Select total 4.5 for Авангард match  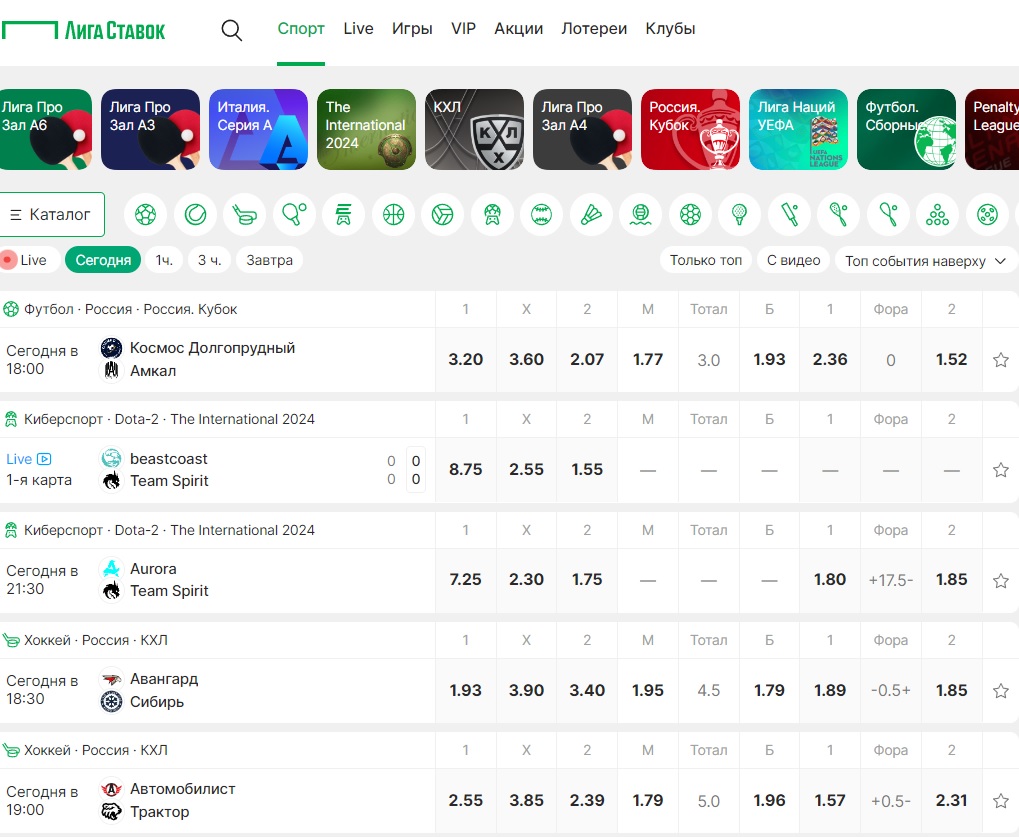point(708,690)
